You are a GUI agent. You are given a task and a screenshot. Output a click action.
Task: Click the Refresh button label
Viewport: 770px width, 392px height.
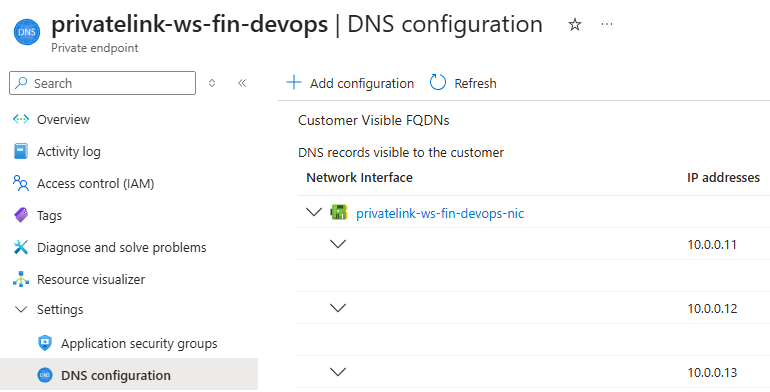point(475,84)
